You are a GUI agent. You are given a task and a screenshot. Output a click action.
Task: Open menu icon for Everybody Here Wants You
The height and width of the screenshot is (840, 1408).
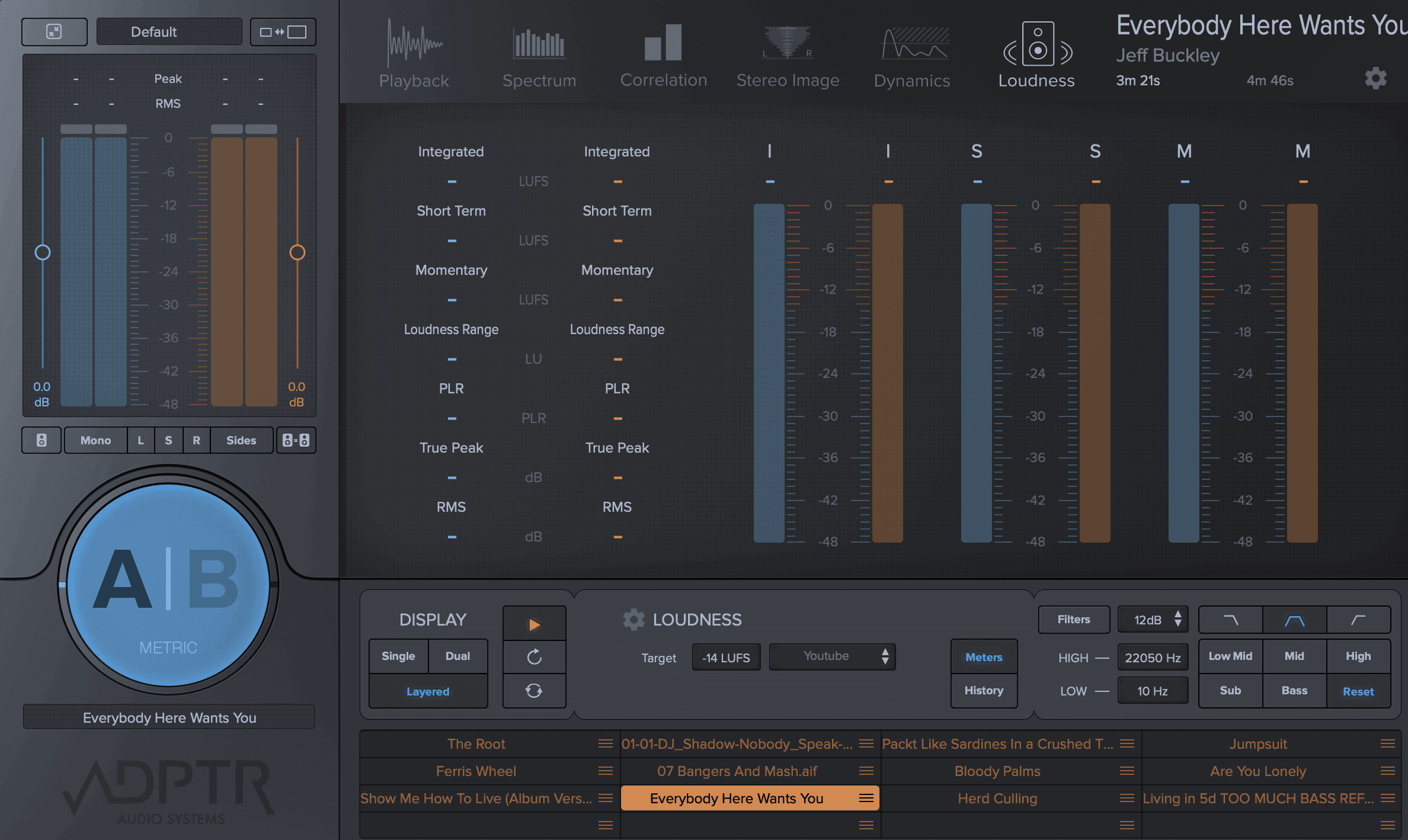(866, 798)
